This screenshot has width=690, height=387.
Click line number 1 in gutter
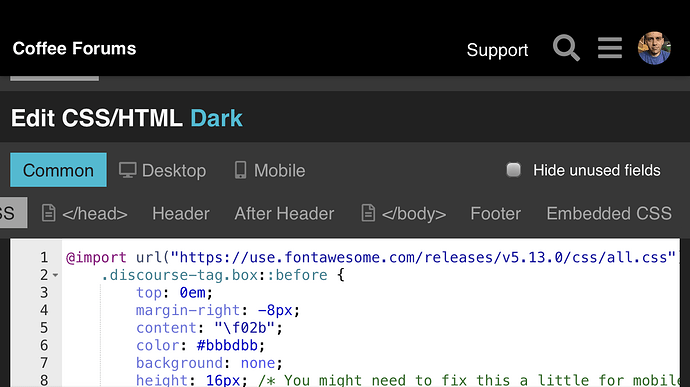[x=44, y=258]
